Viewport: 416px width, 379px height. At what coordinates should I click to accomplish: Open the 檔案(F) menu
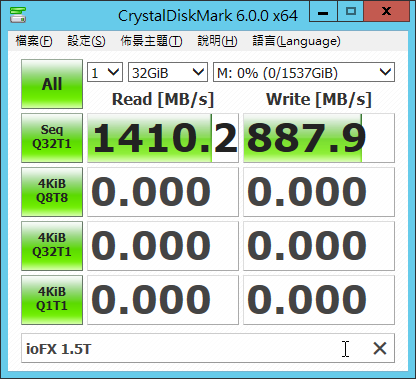click(x=34, y=41)
